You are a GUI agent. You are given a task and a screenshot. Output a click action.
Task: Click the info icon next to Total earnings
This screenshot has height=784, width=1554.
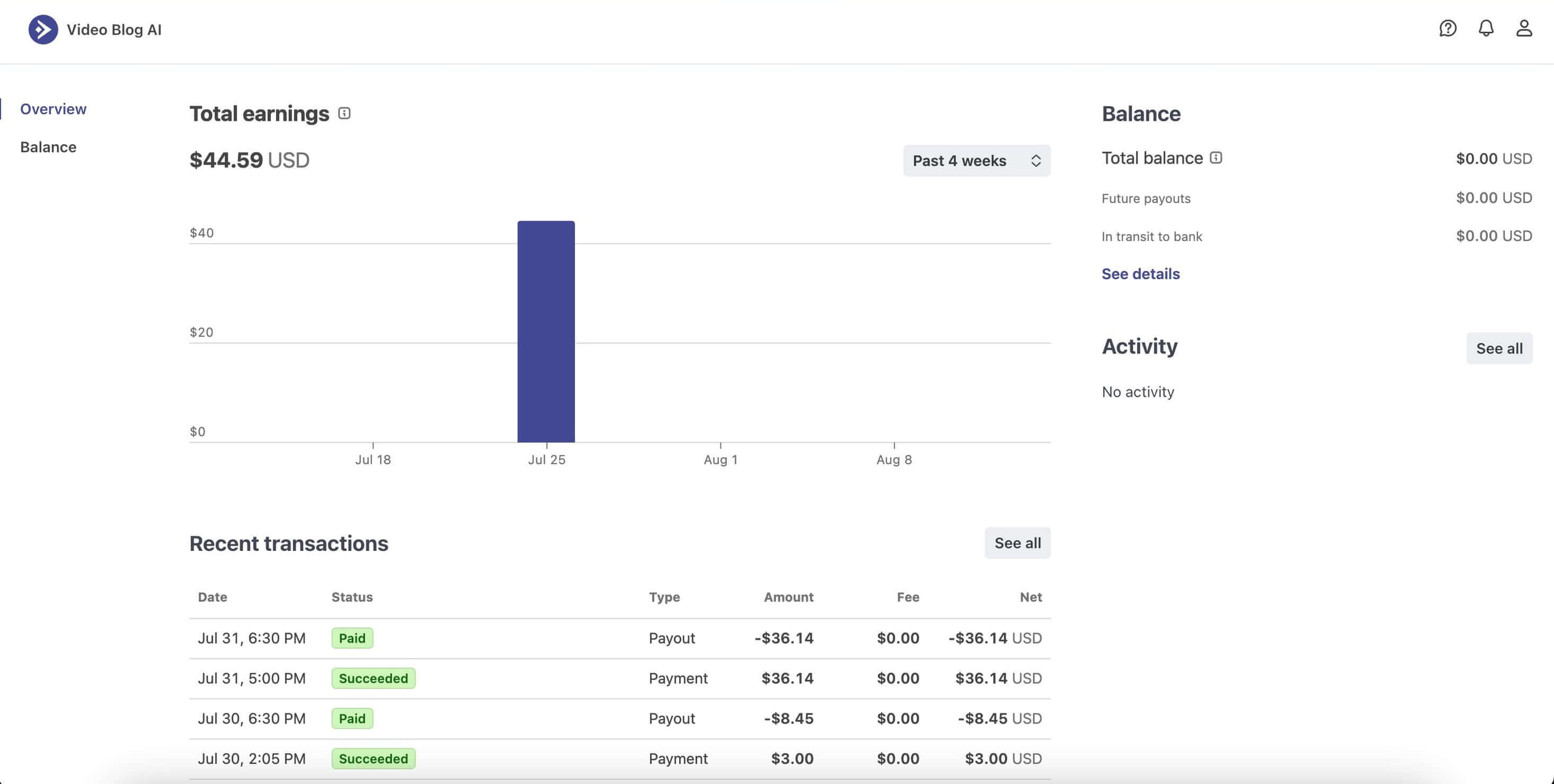(x=344, y=113)
